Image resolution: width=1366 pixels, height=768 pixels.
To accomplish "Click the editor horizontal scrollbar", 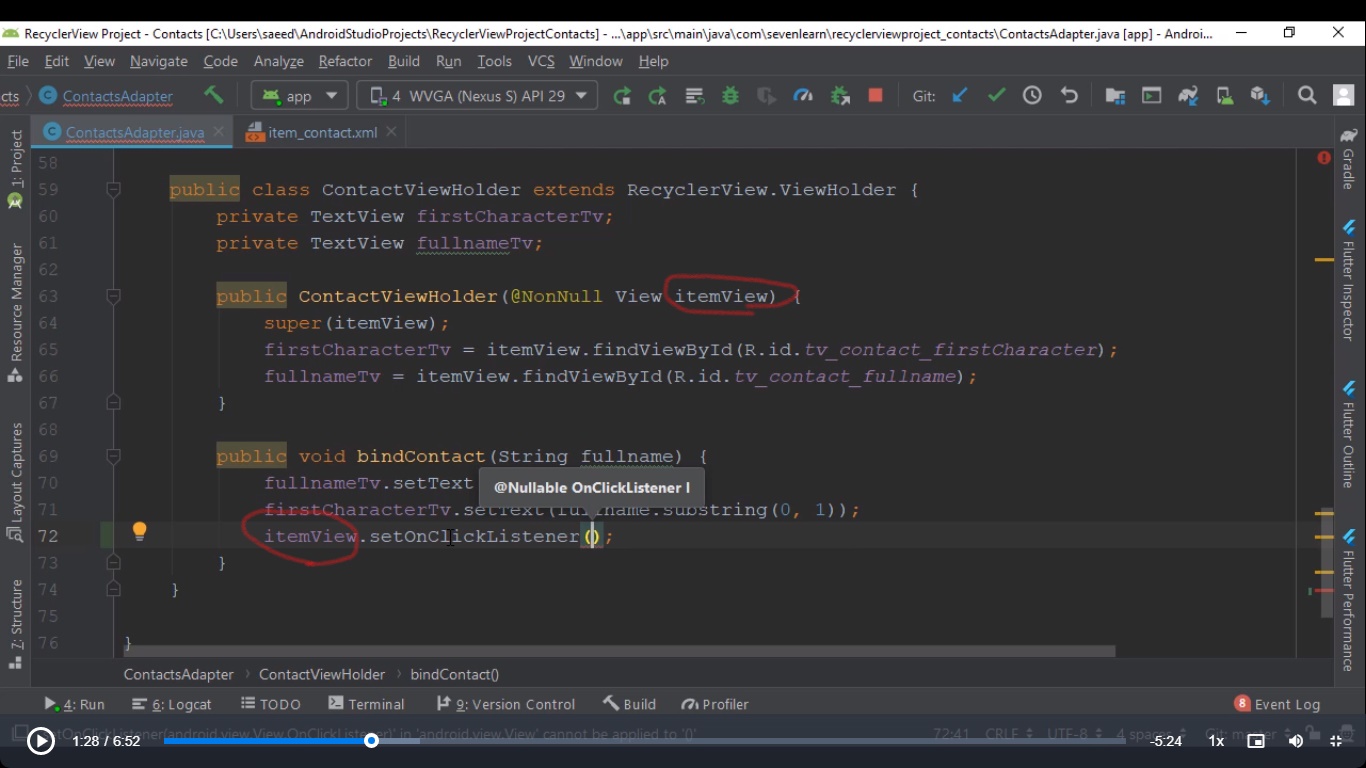I will coord(619,651).
